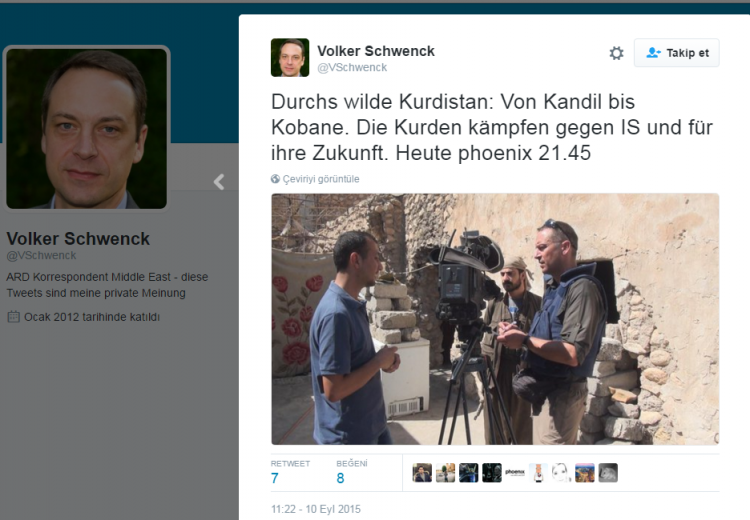The height and width of the screenshot is (520, 750).
Task: Open the tweet timestamp 11:22 - 10 Eyl 2015
Action: pyautogui.click(x=316, y=509)
